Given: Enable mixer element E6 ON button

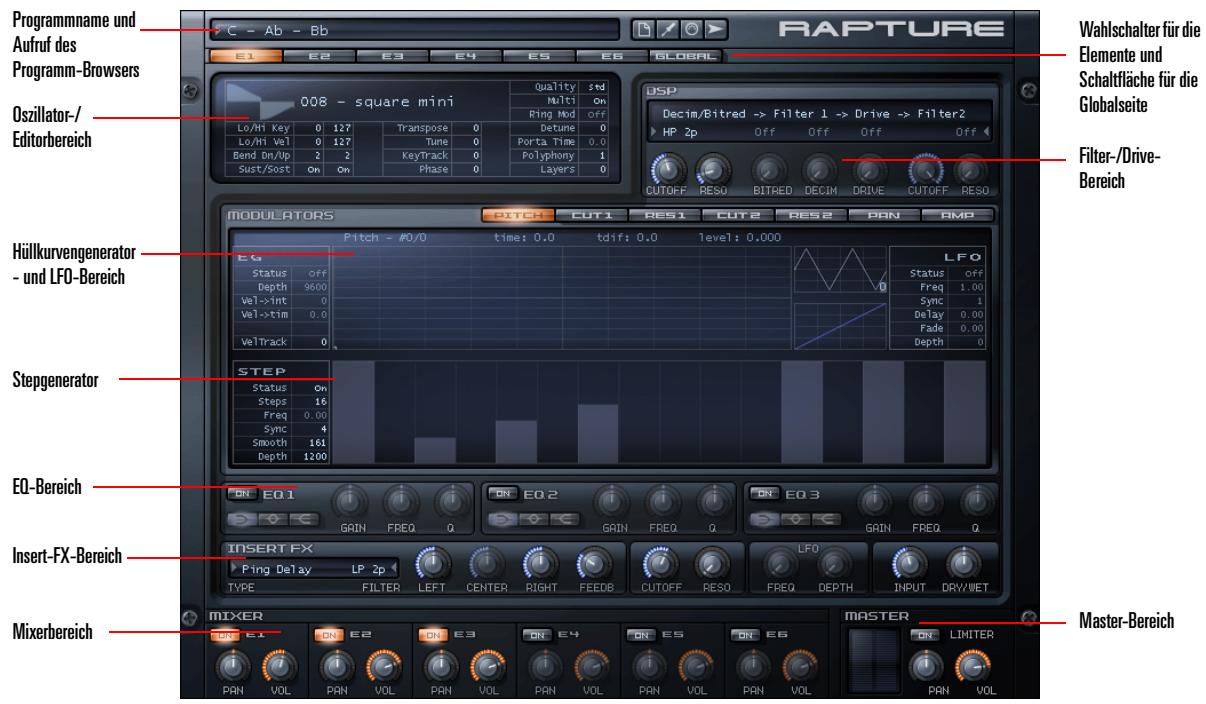Looking at the screenshot, I should (x=743, y=634).
